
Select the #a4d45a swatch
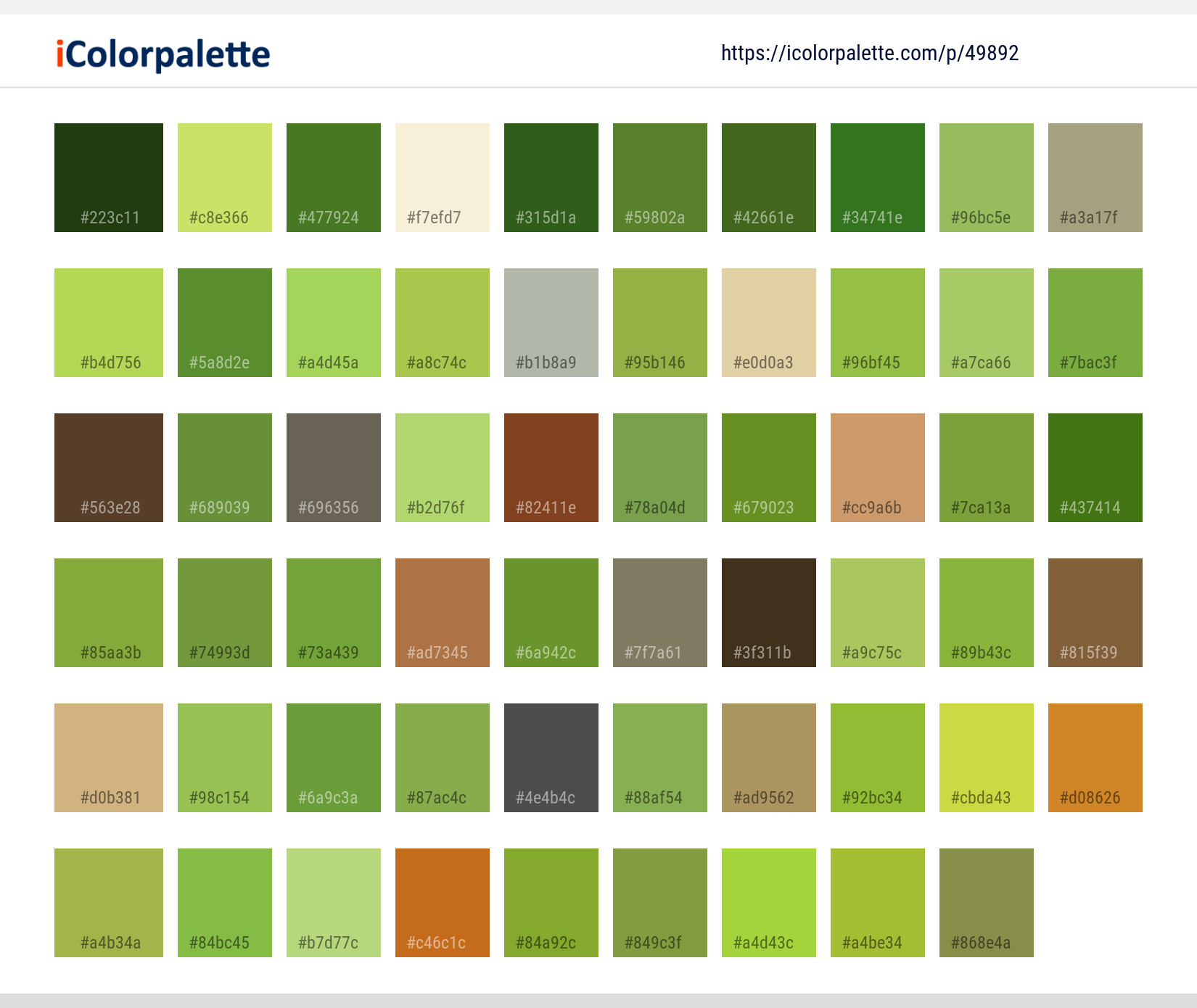[334, 323]
